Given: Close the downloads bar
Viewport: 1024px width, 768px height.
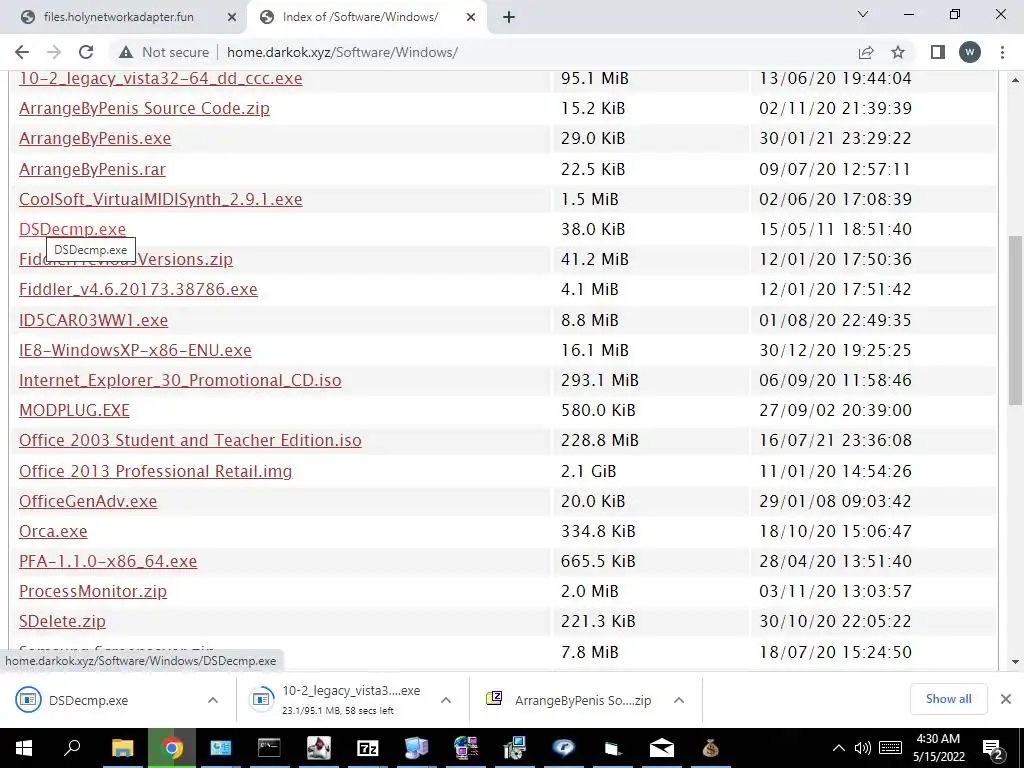Looking at the screenshot, I should pos(1006,699).
